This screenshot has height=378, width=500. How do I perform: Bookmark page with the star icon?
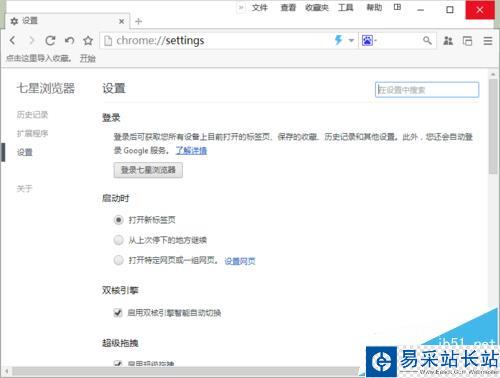pos(88,40)
